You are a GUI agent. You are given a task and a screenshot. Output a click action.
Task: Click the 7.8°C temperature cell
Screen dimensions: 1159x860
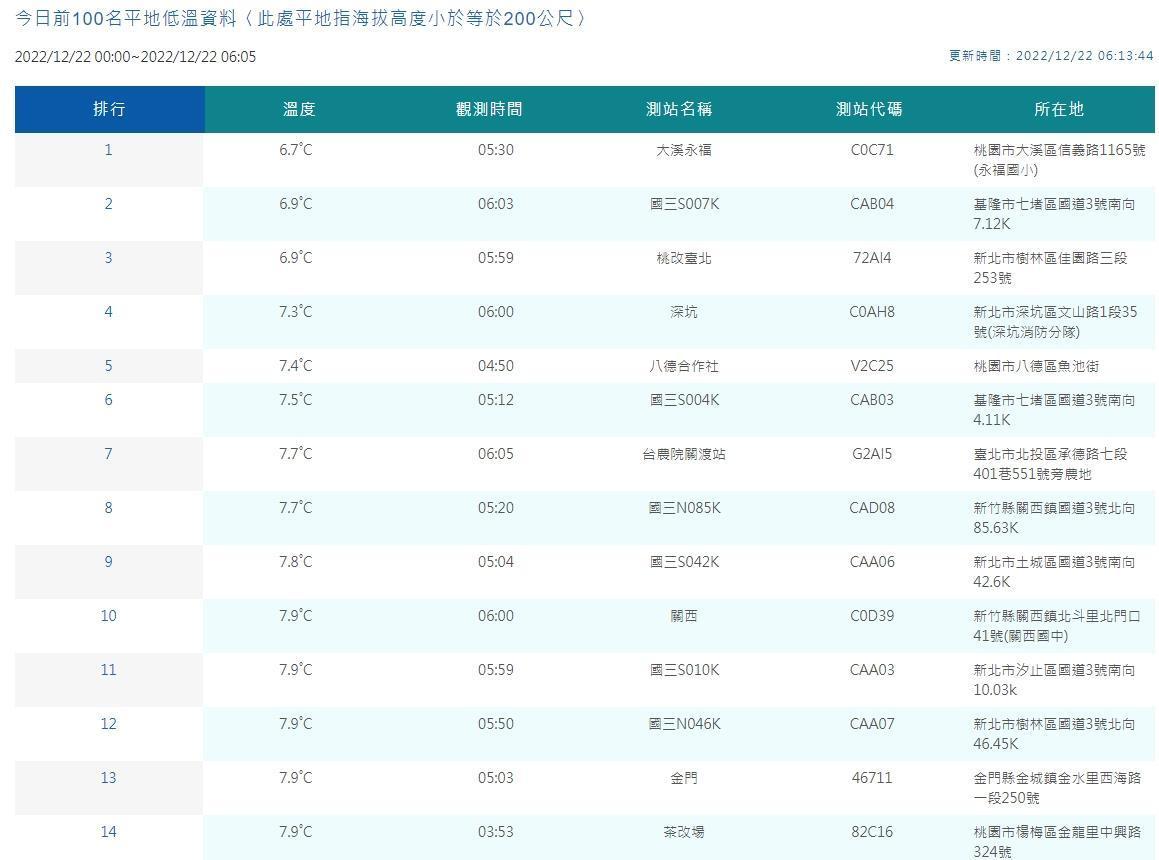tap(296, 562)
